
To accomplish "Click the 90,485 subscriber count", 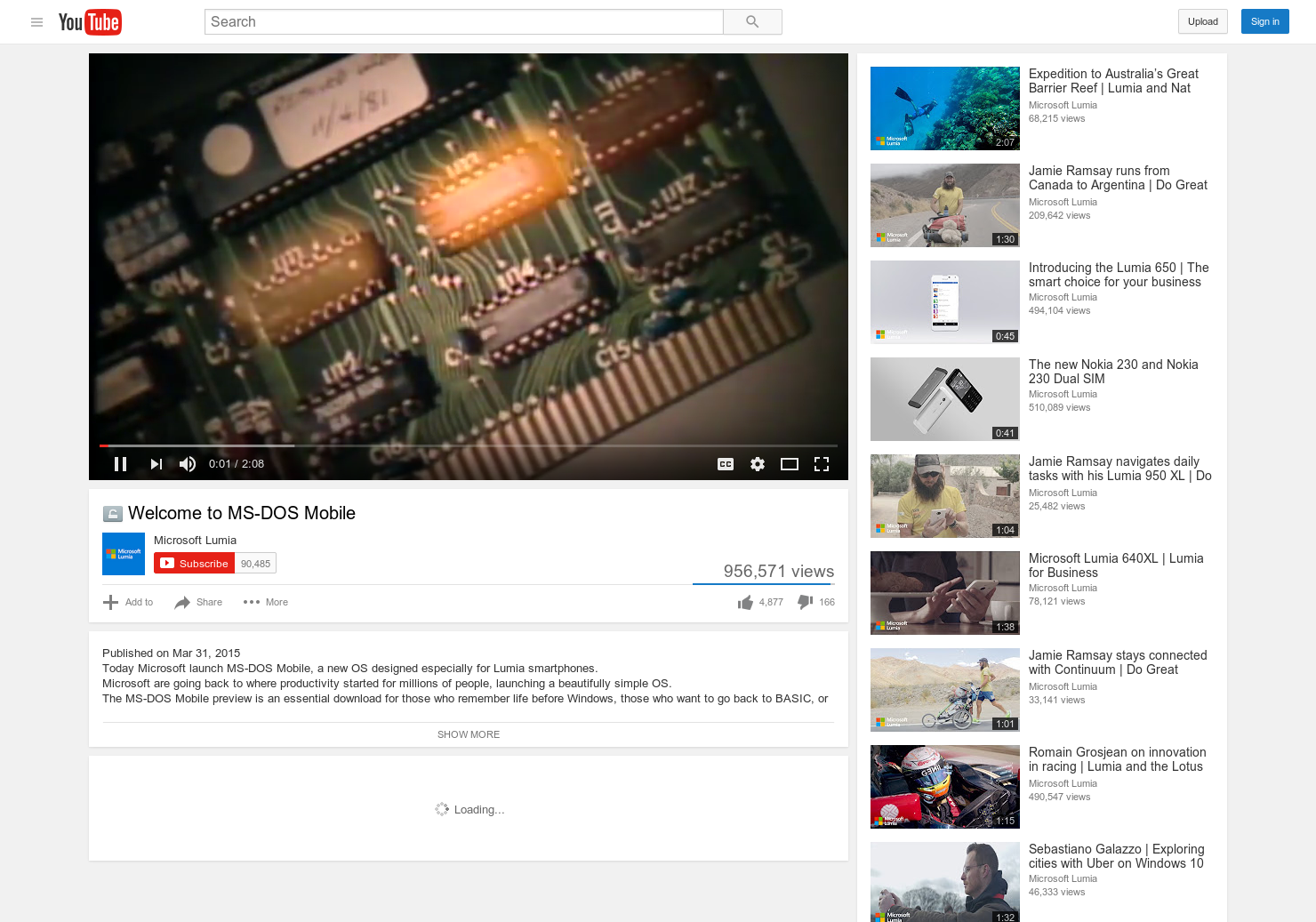I will coord(255,564).
